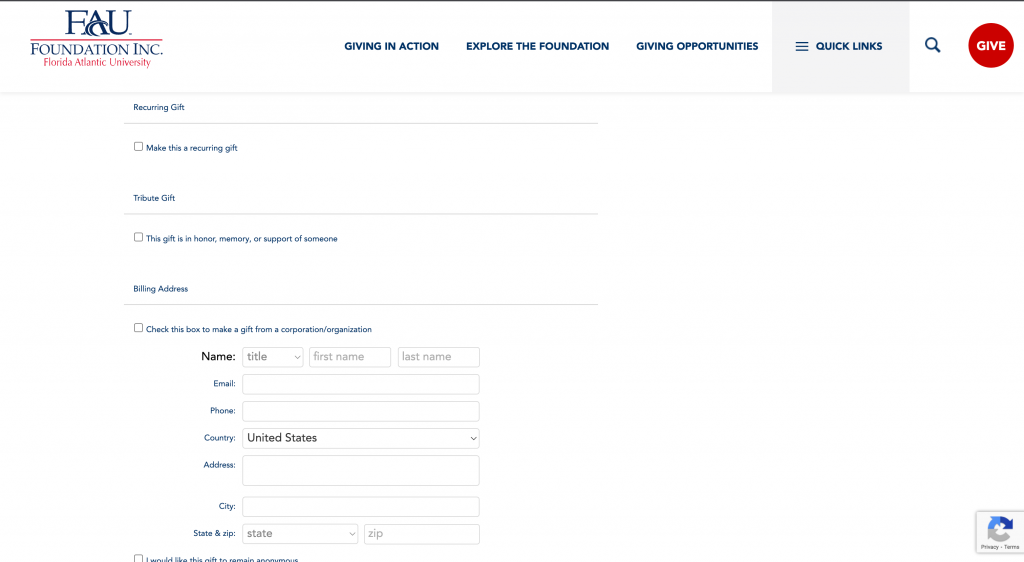This screenshot has height=562, width=1024.
Task: Click the zip code field
Action: coord(421,534)
